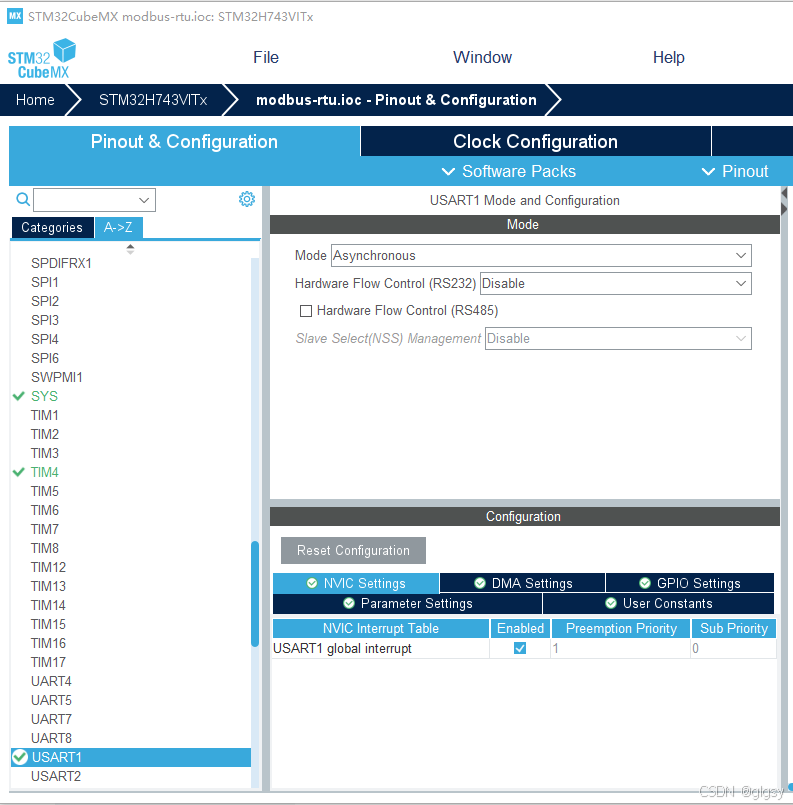
Task: Open the Window menu
Action: click(x=482, y=58)
